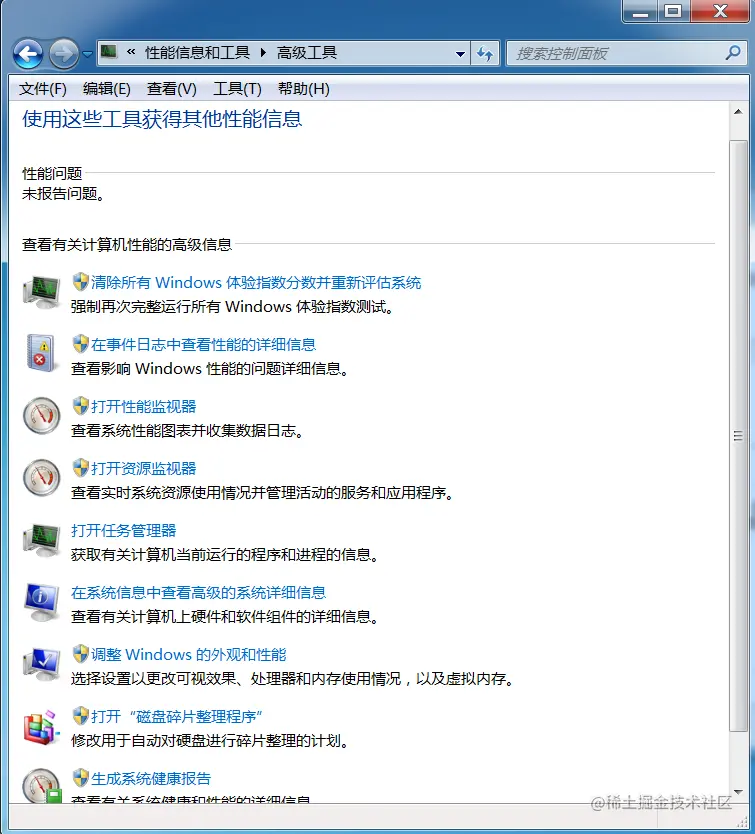Open 打开“磁盘碎片整理程序” link
The width and height of the screenshot is (755, 834).
[x=177, y=716]
